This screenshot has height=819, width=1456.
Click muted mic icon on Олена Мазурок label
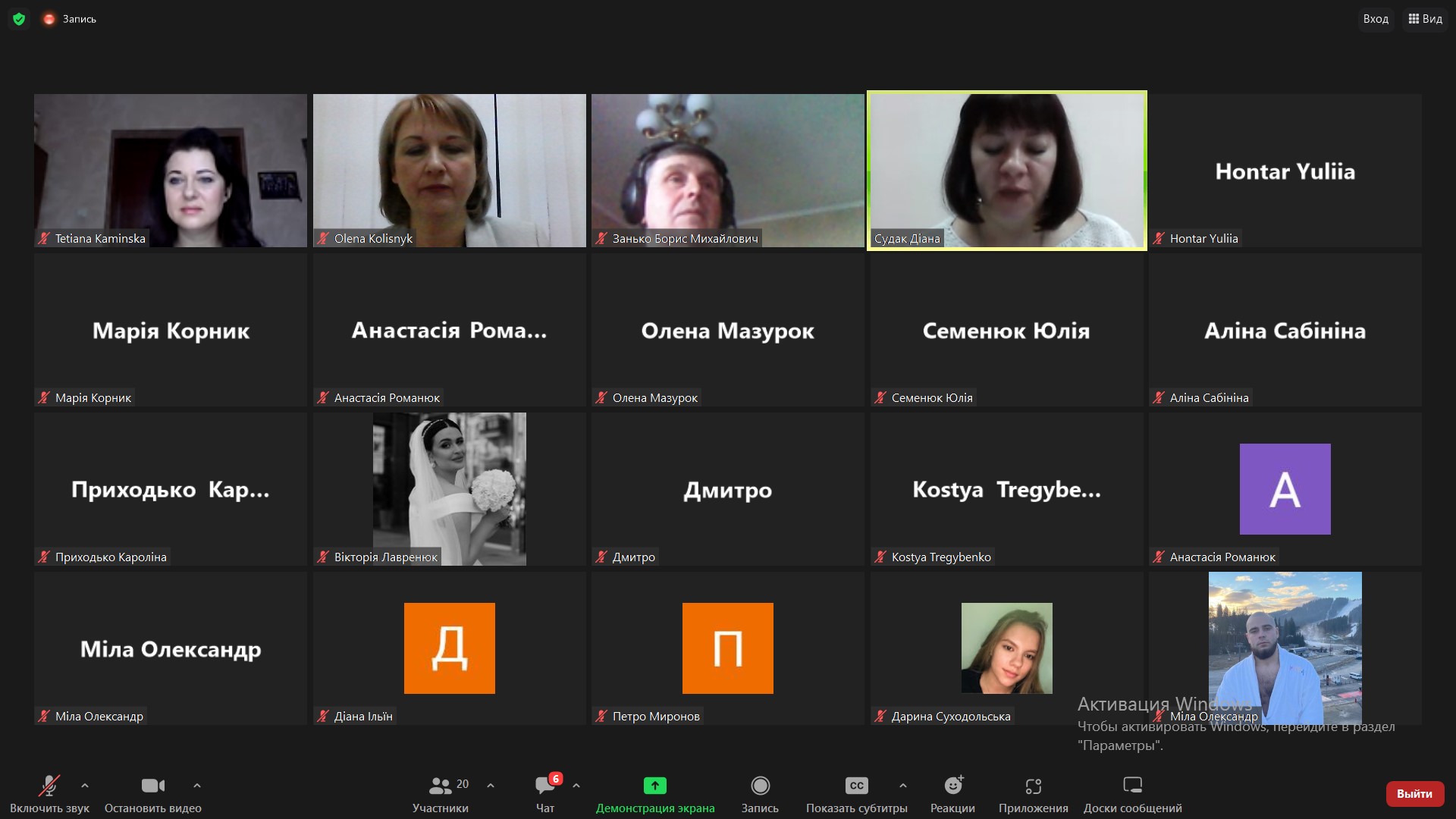click(602, 397)
